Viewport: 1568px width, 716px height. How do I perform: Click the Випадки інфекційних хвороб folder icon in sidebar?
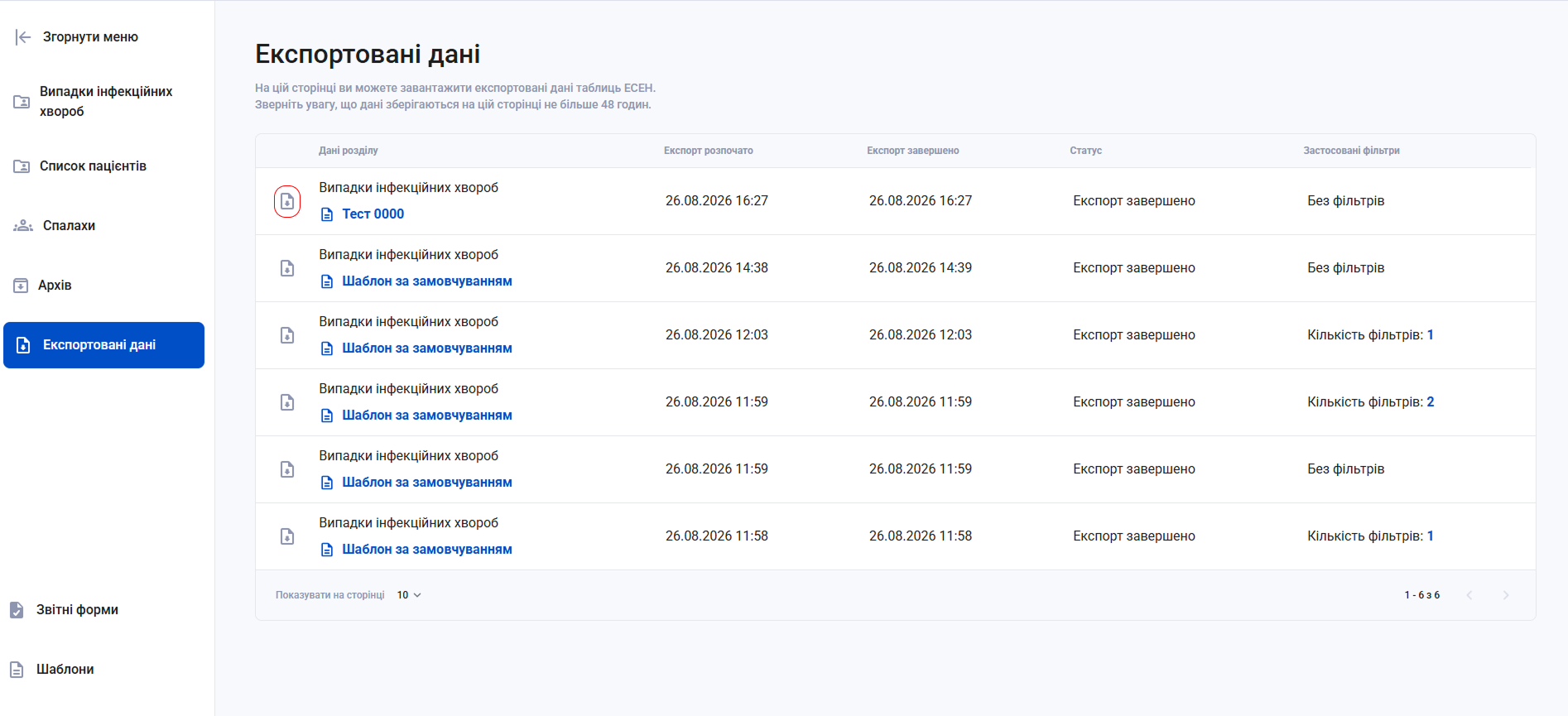click(x=22, y=102)
